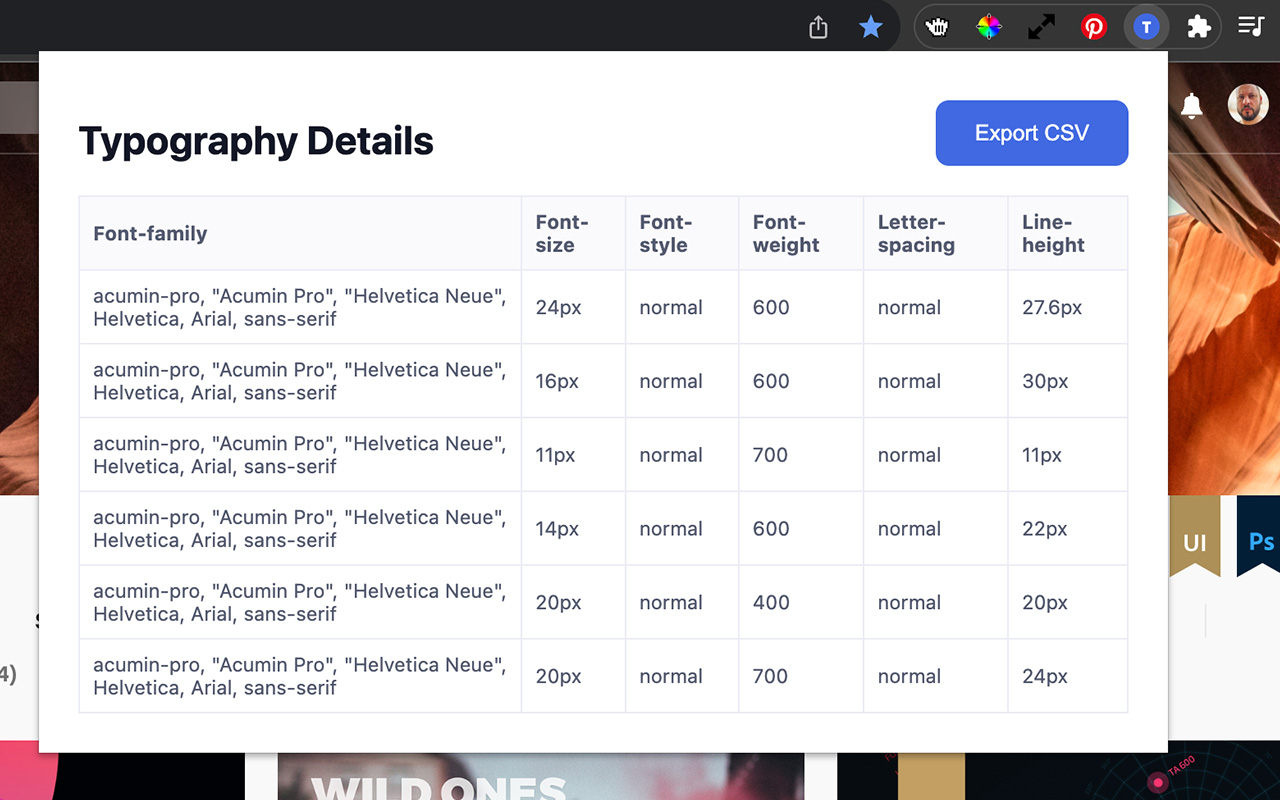The height and width of the screenshot is (800, 1280).
Task: Click the share icon in the browser toolbar
Action: click(818, 27)
